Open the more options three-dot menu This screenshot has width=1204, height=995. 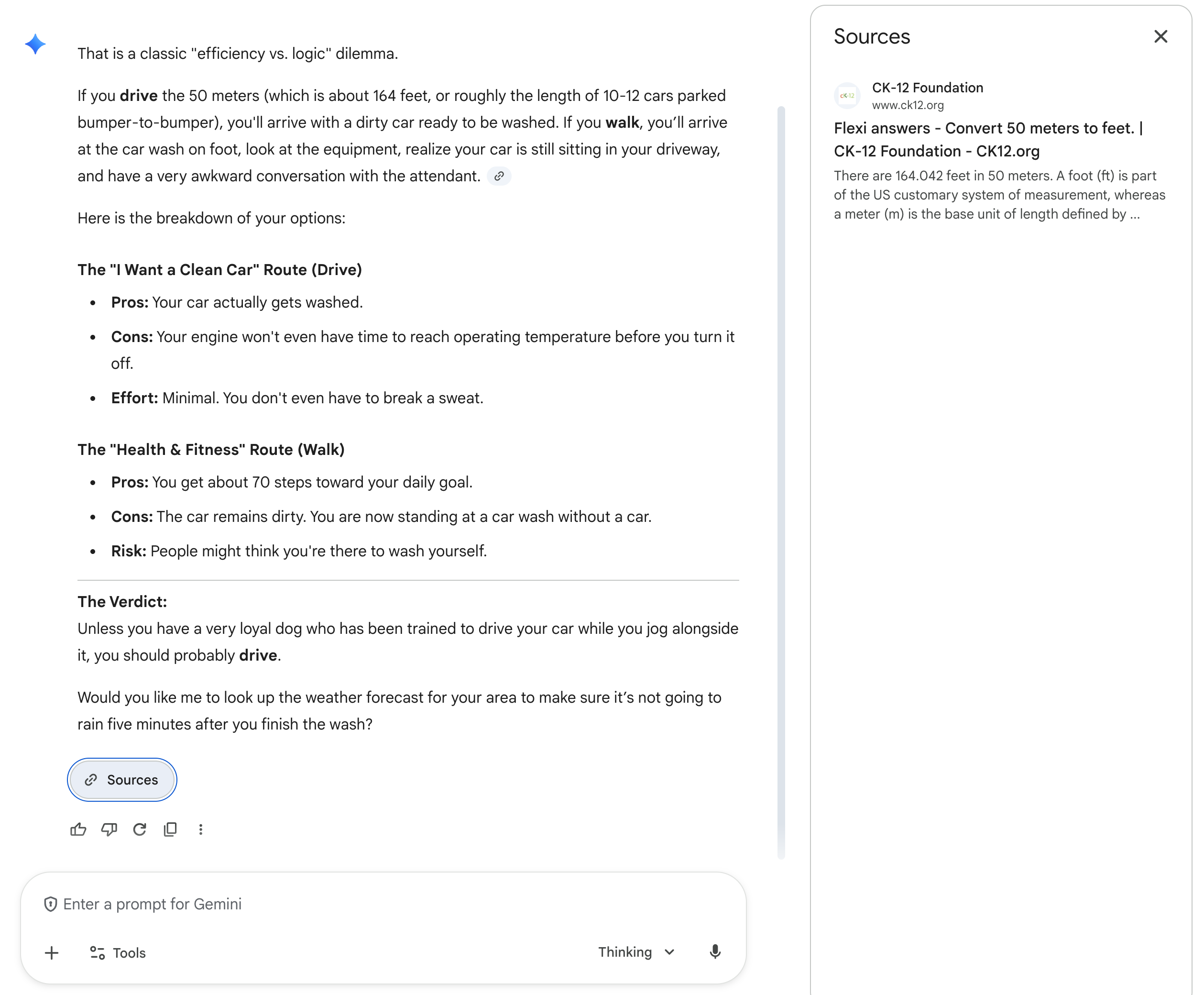tap(200, 830)
